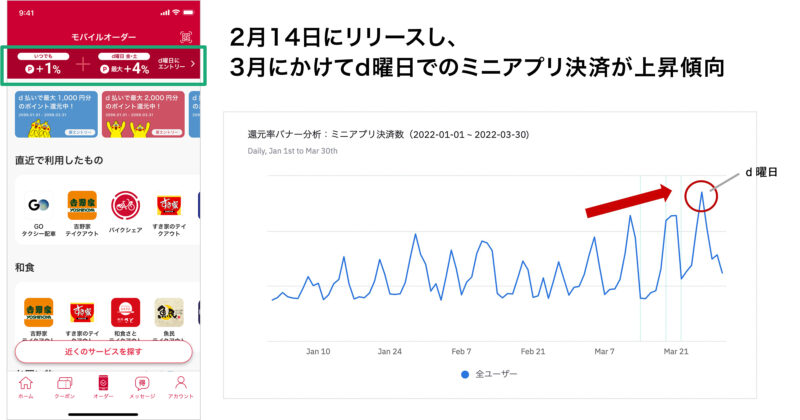
Task: Tap entry button on the 2,000円分 card
Action: [167, 132]
